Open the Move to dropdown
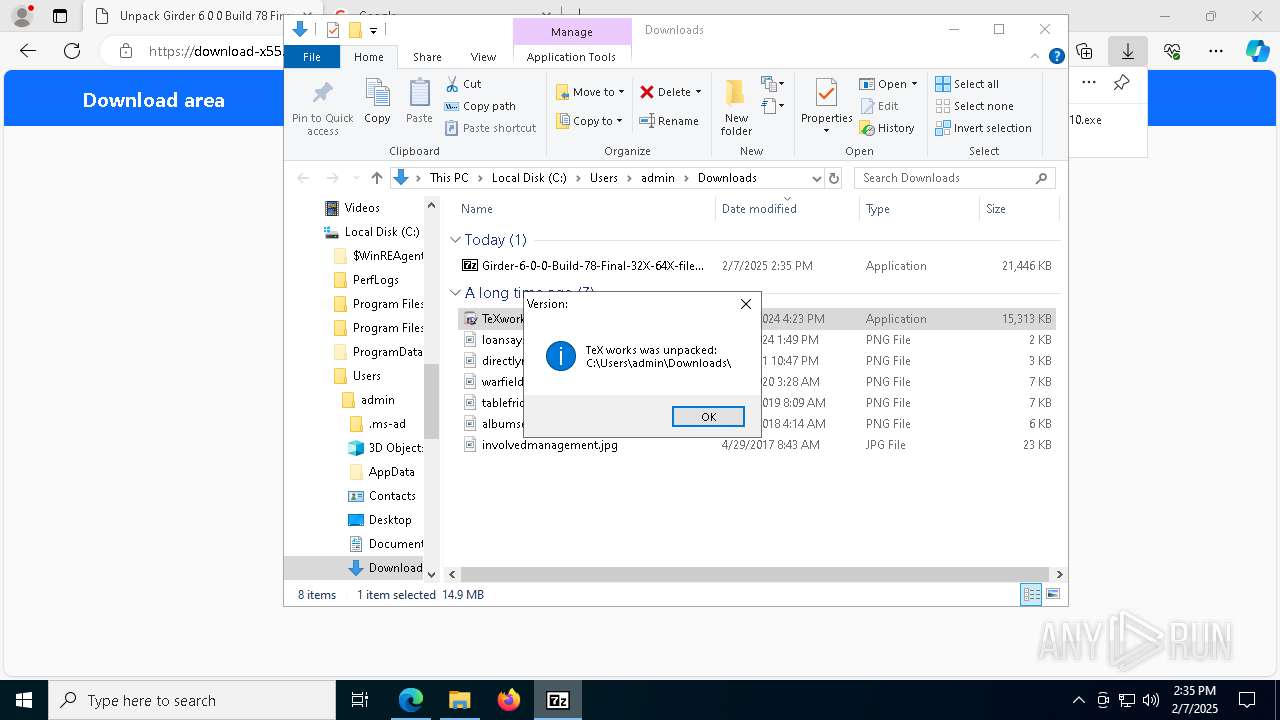This screenshot has height=720, width=1280. (x=590, y=92)
